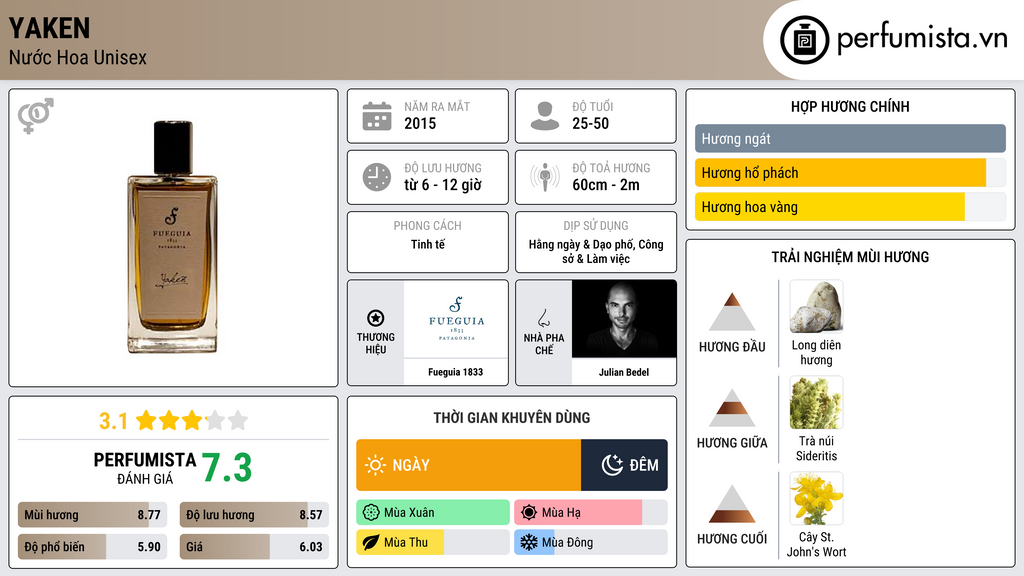Click the Giá 6.03 score bar
1024x576 pixels.
254,547
